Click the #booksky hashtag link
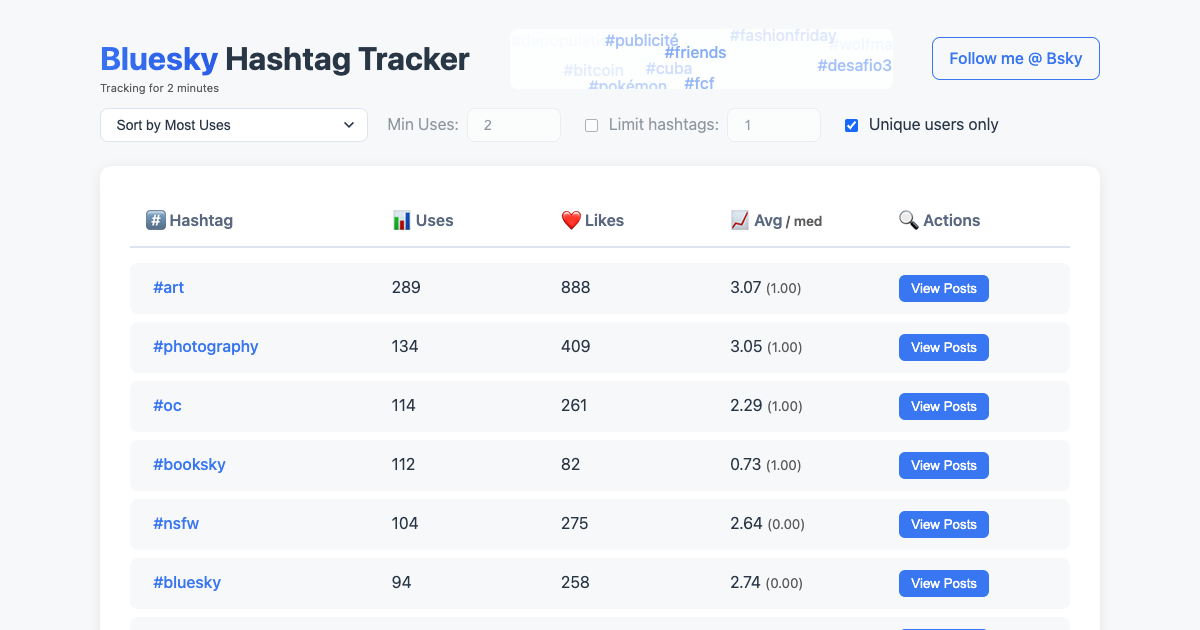Image resolution: width=1200 pixels, height=630 pixels. tap(189, 465)
